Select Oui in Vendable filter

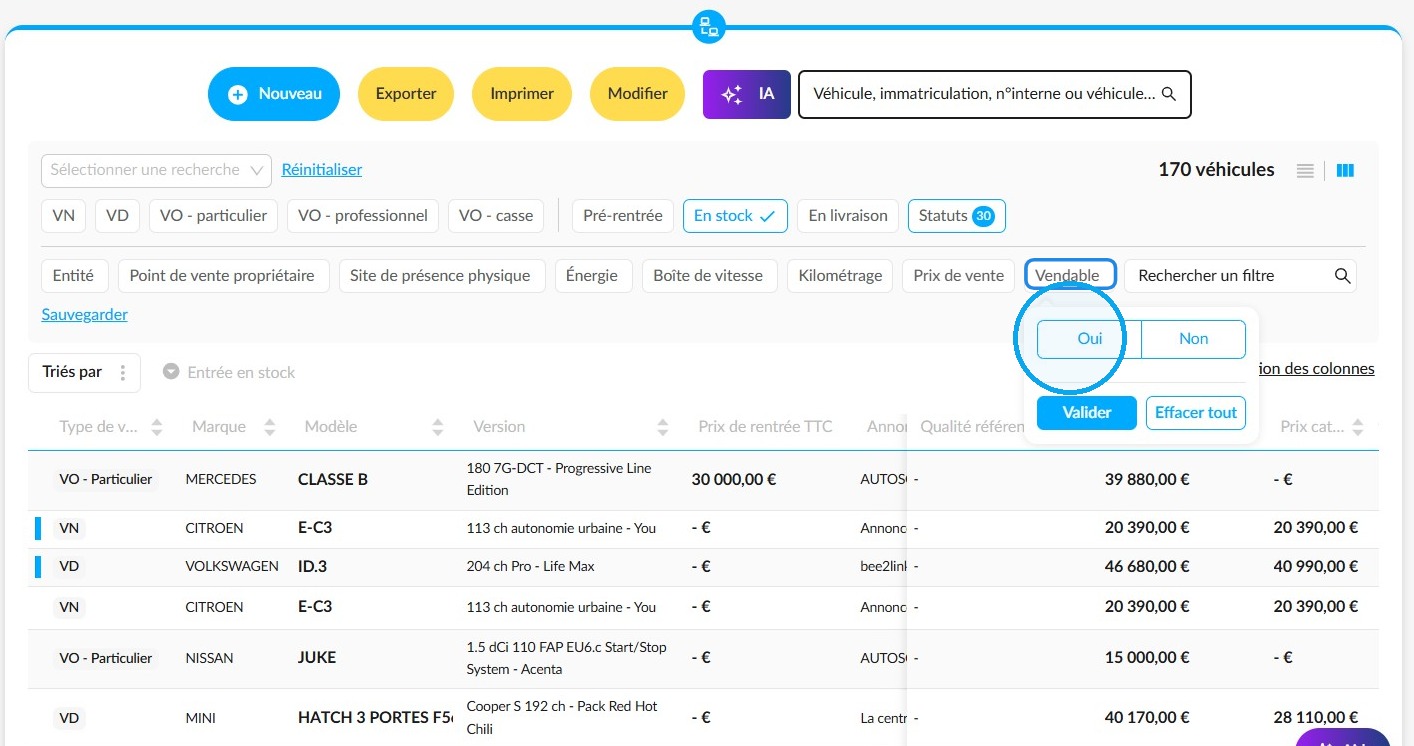pos(1089,339)
